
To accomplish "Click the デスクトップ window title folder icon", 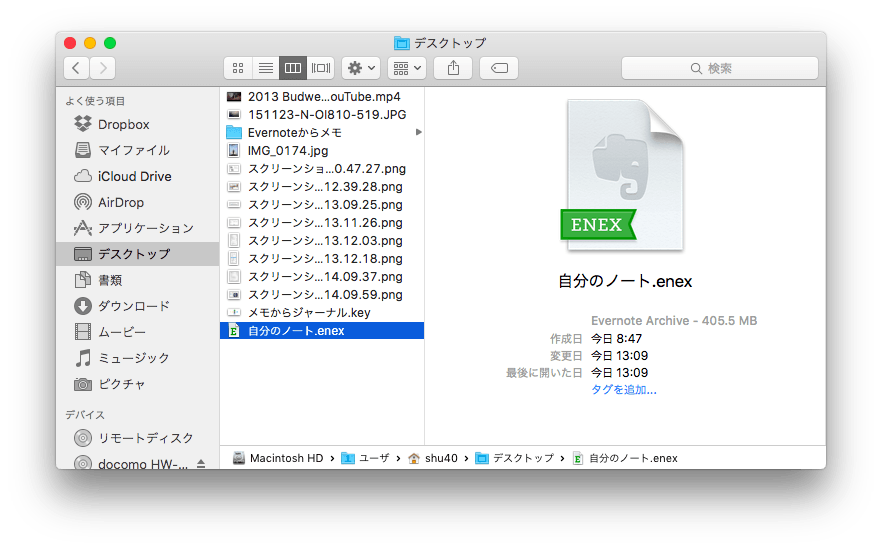I will pos(402,43).
